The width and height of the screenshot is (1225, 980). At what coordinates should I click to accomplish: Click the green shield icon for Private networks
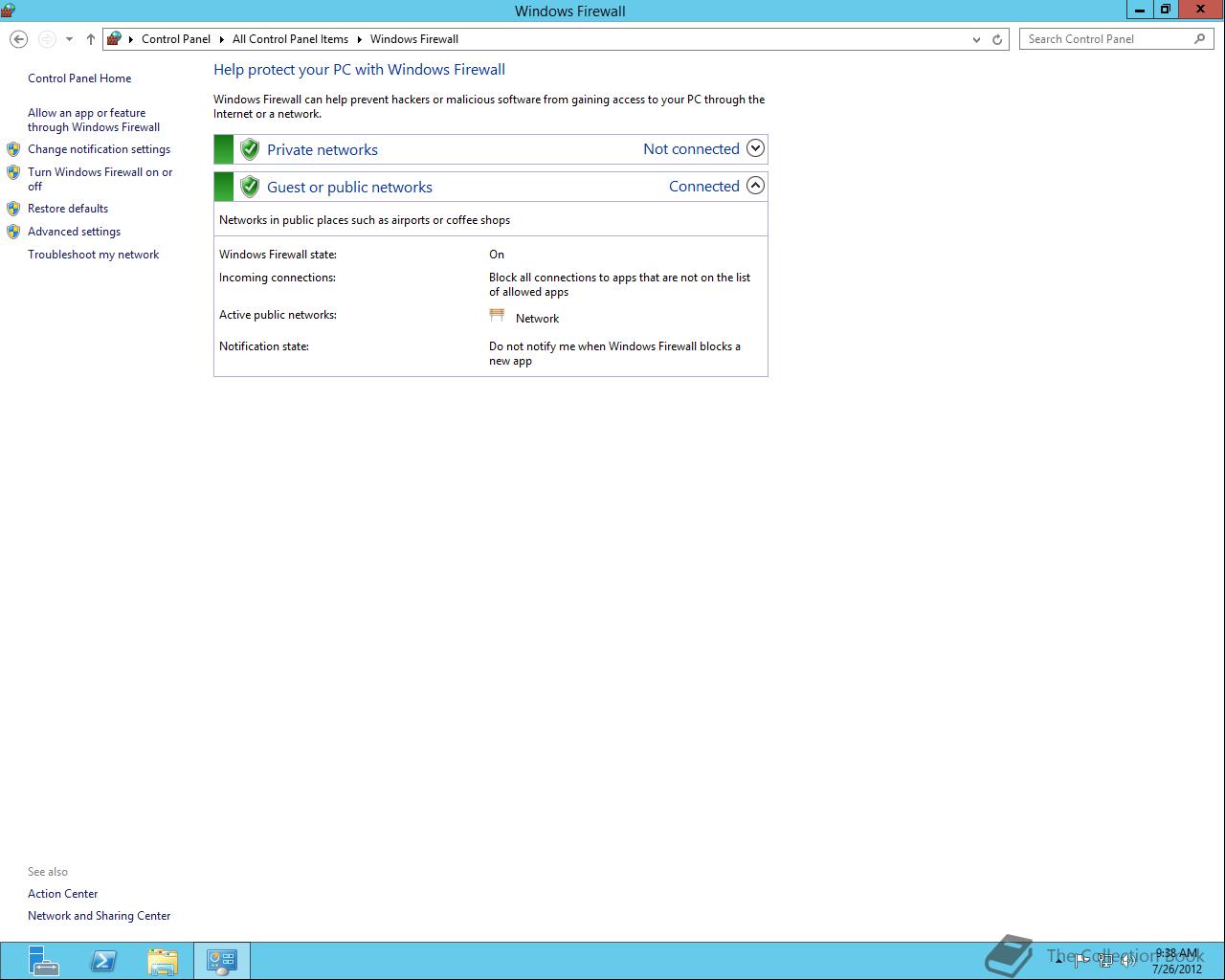click(250, 149)
